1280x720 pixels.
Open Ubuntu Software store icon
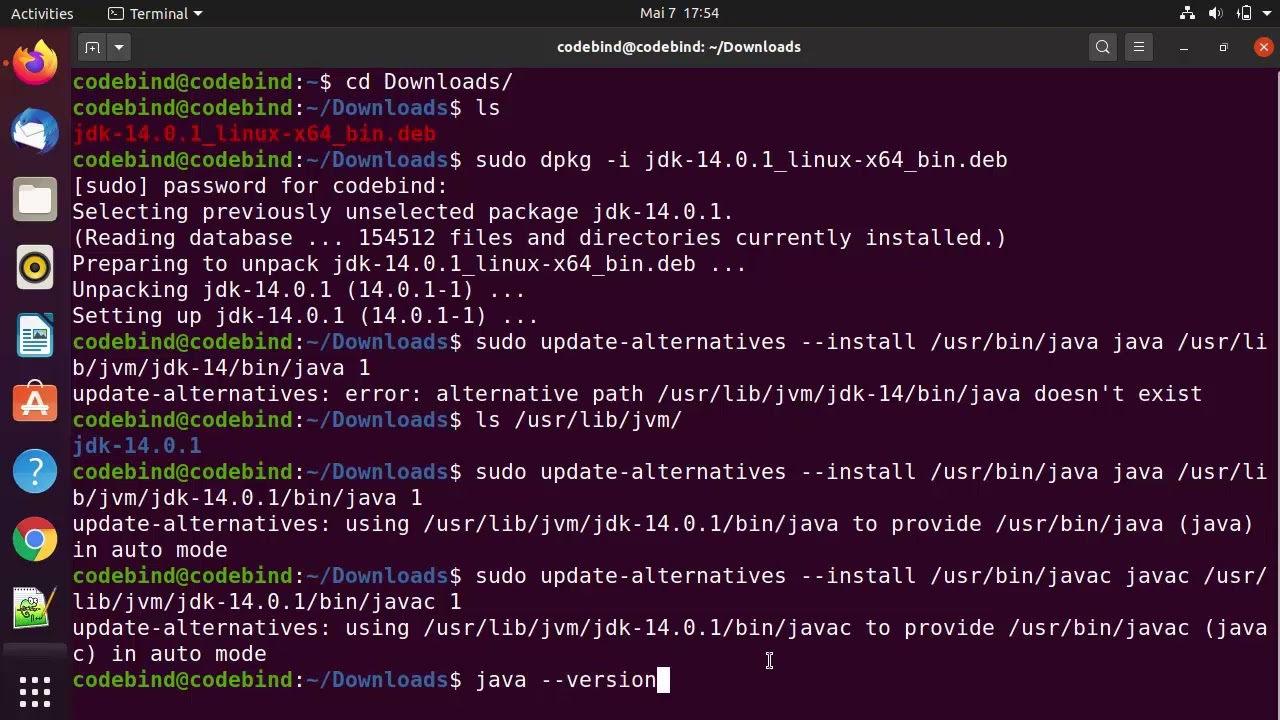pyautogui.click(x=35, y=403)
